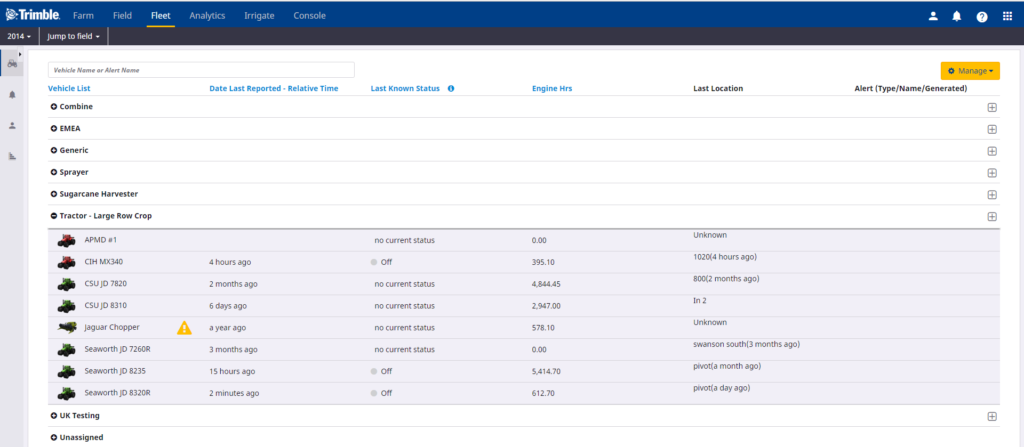The image size is (1024, 447).
Task: Click the Jaguar Chopper vehicle name
Action: tap(112, 327)
